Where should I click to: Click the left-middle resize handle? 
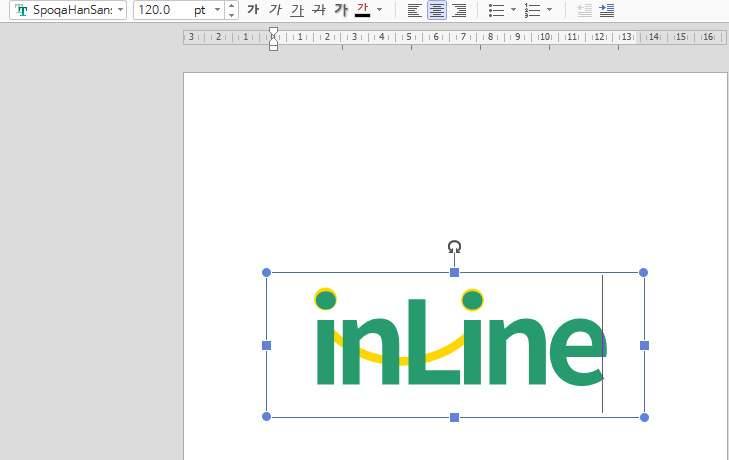click(266, 345)
